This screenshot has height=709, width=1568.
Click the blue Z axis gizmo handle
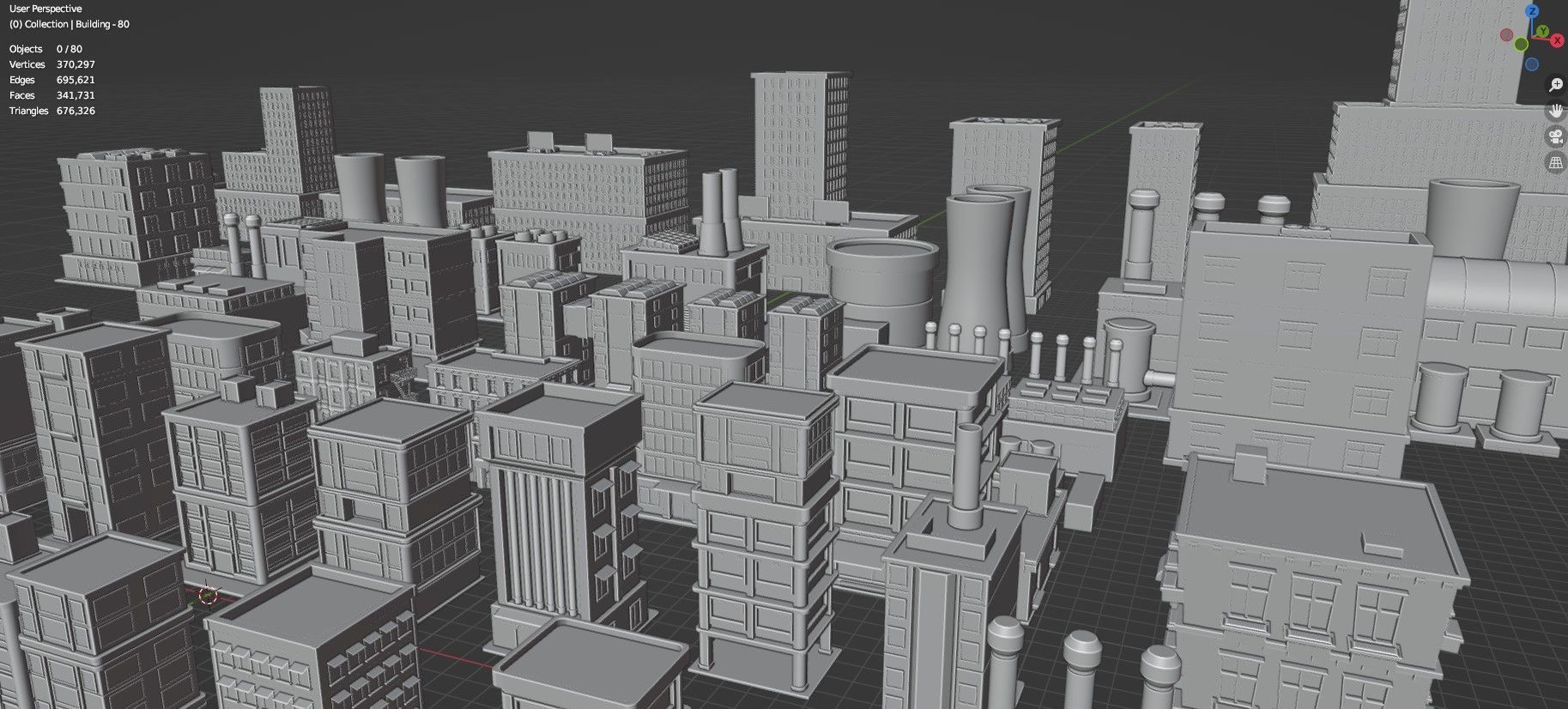pos(1532,11)
